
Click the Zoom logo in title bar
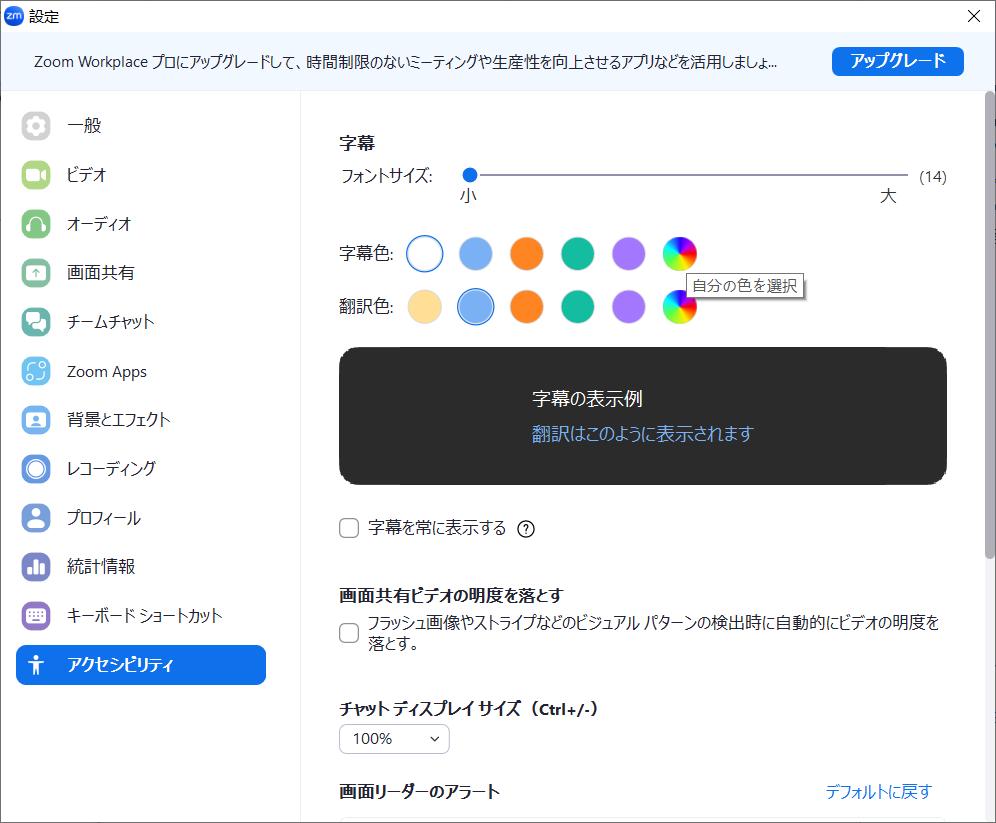[13, 16]
